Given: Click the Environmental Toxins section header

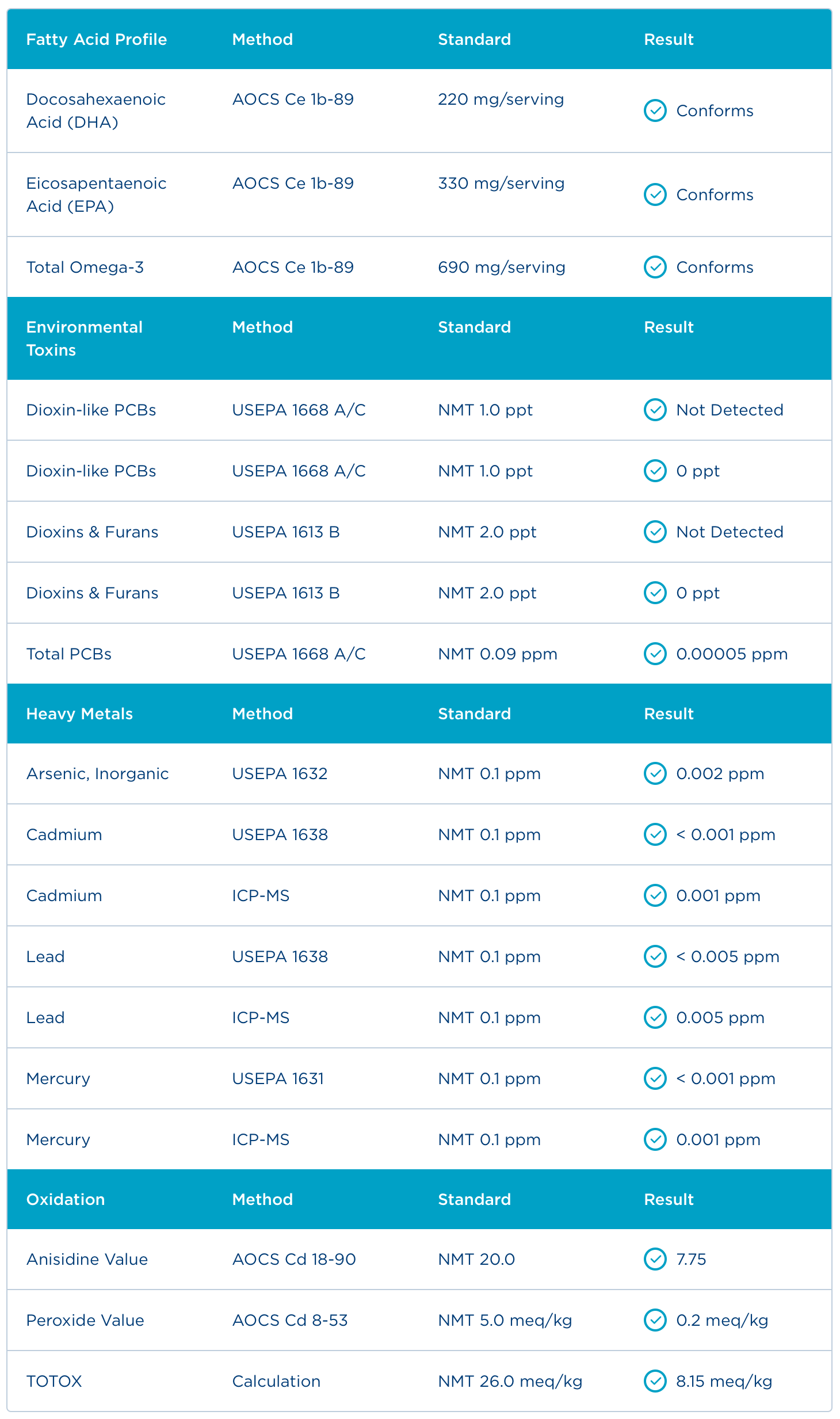Looking at the screenshot, I should 84,338.
